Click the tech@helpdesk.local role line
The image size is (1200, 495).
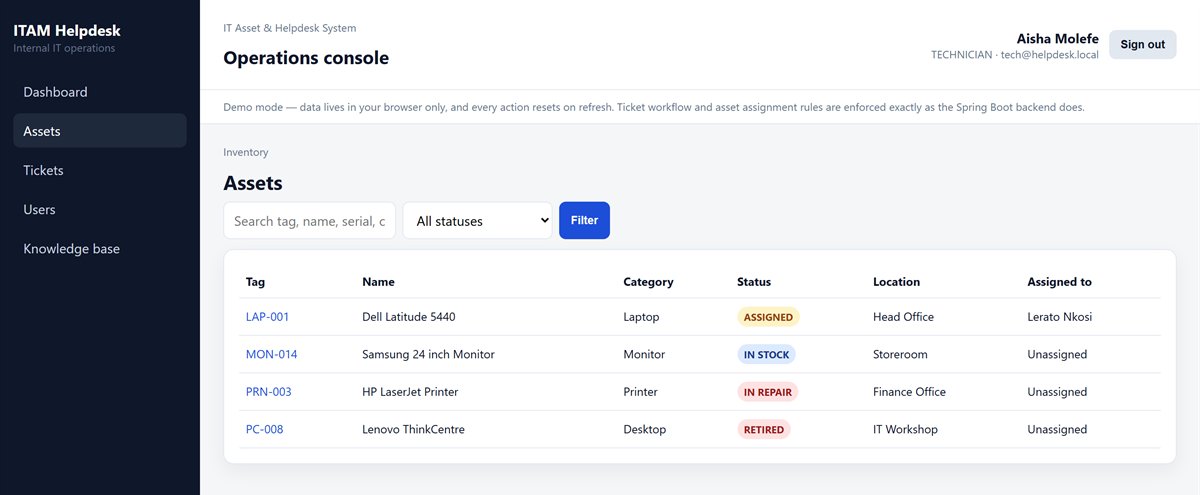point(1015,55)
